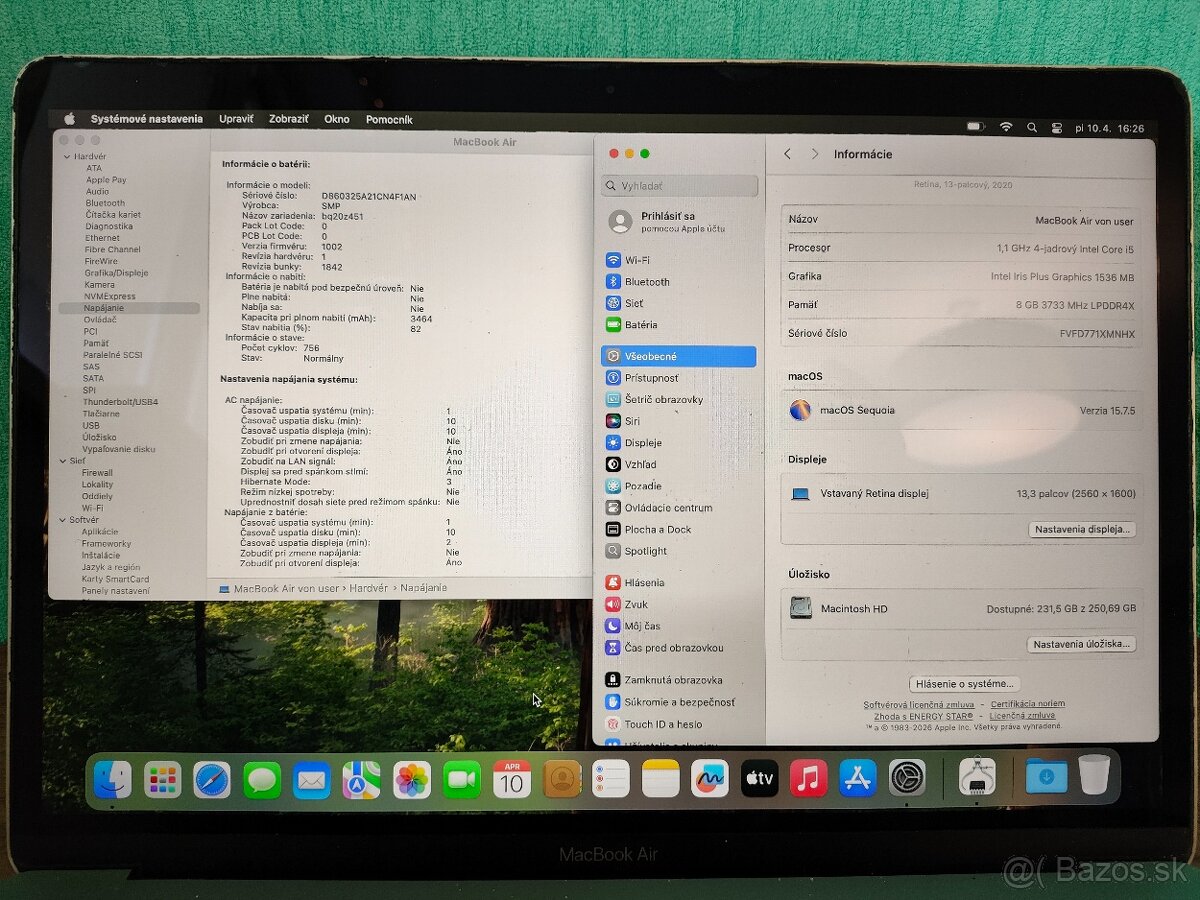Open Apple TV from the Dock
This screenshot has width=1200, height=900.
pos(758,778)
